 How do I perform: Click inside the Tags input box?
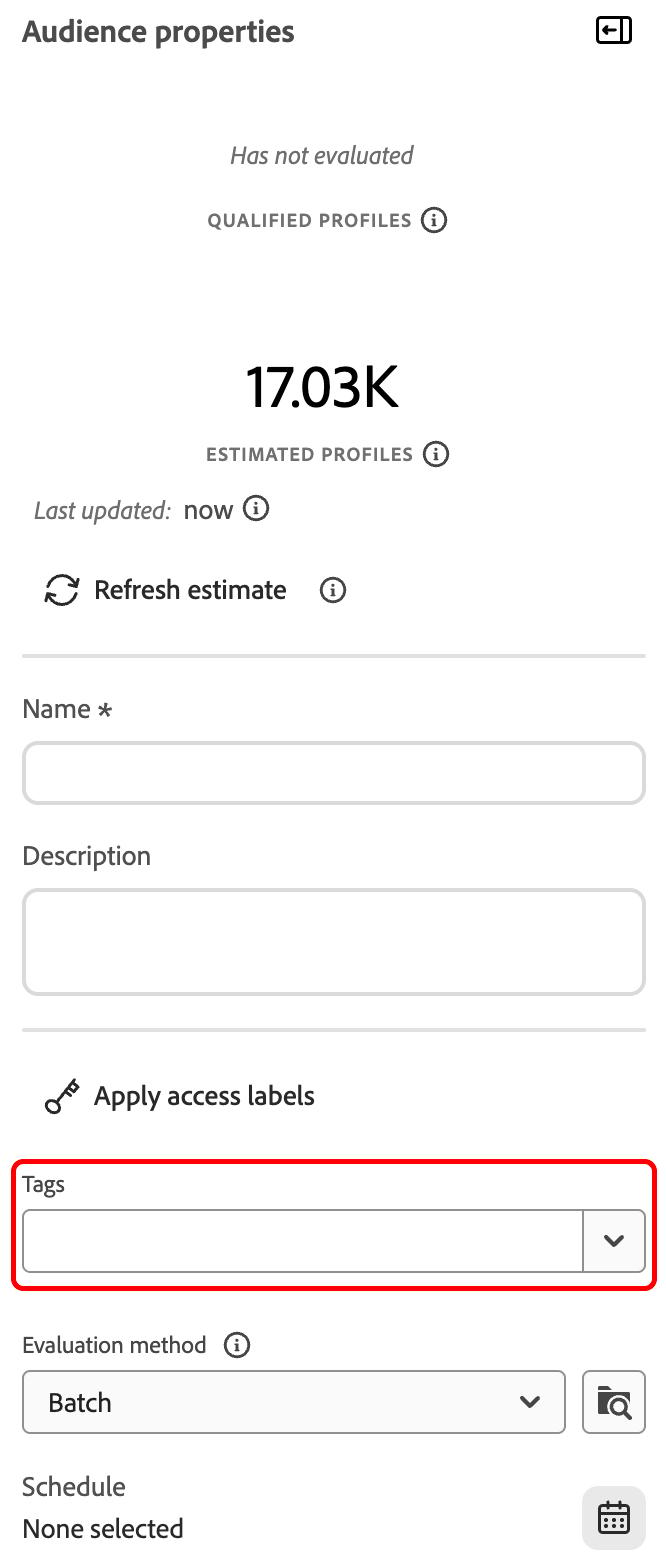tap(302, 1241)
